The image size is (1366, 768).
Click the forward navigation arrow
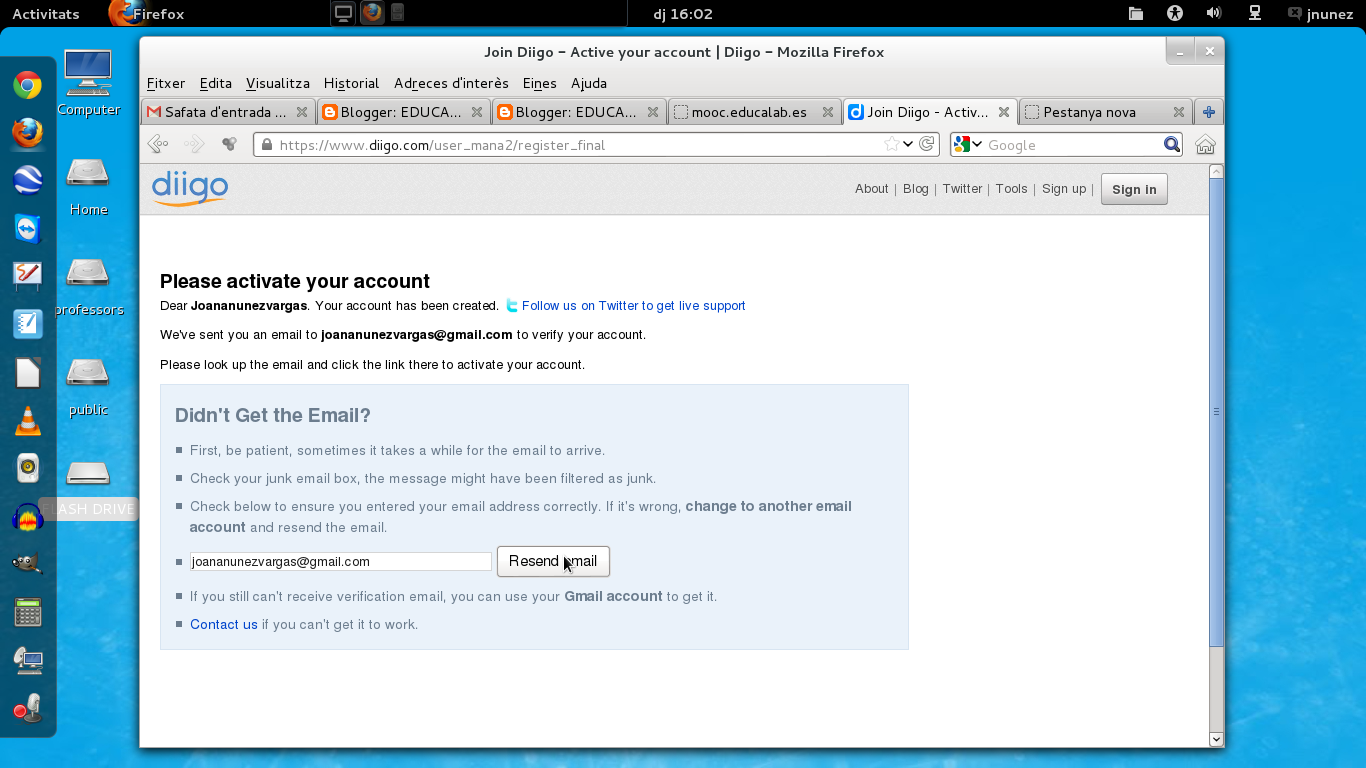pos(195,144)
